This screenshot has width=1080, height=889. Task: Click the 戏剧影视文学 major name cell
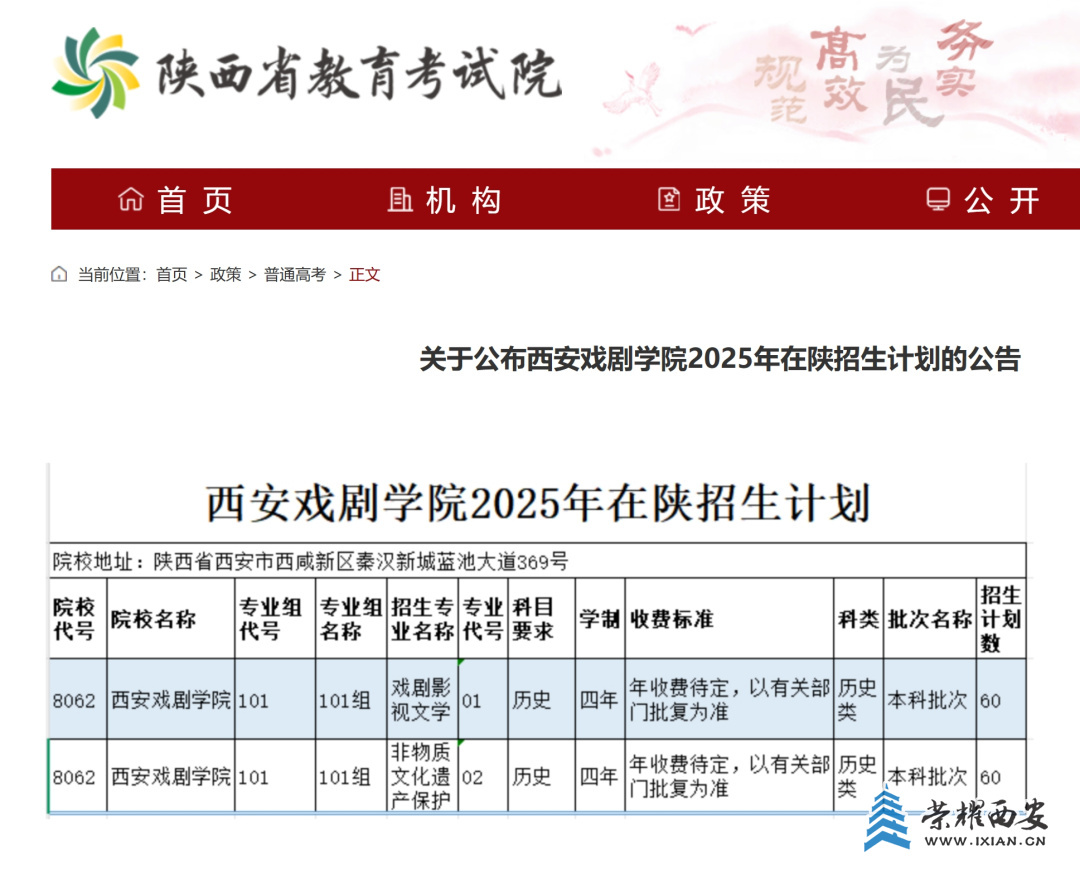click(x=421, y=700)
